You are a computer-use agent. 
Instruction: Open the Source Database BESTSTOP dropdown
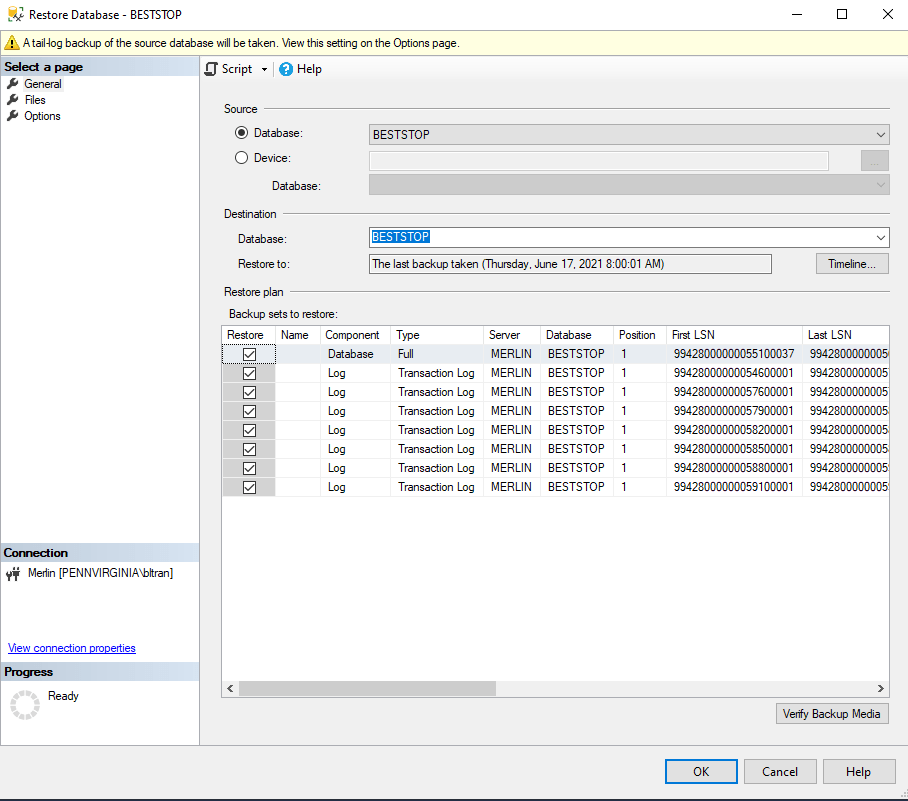pyautogui.click(x=880, y=135)
